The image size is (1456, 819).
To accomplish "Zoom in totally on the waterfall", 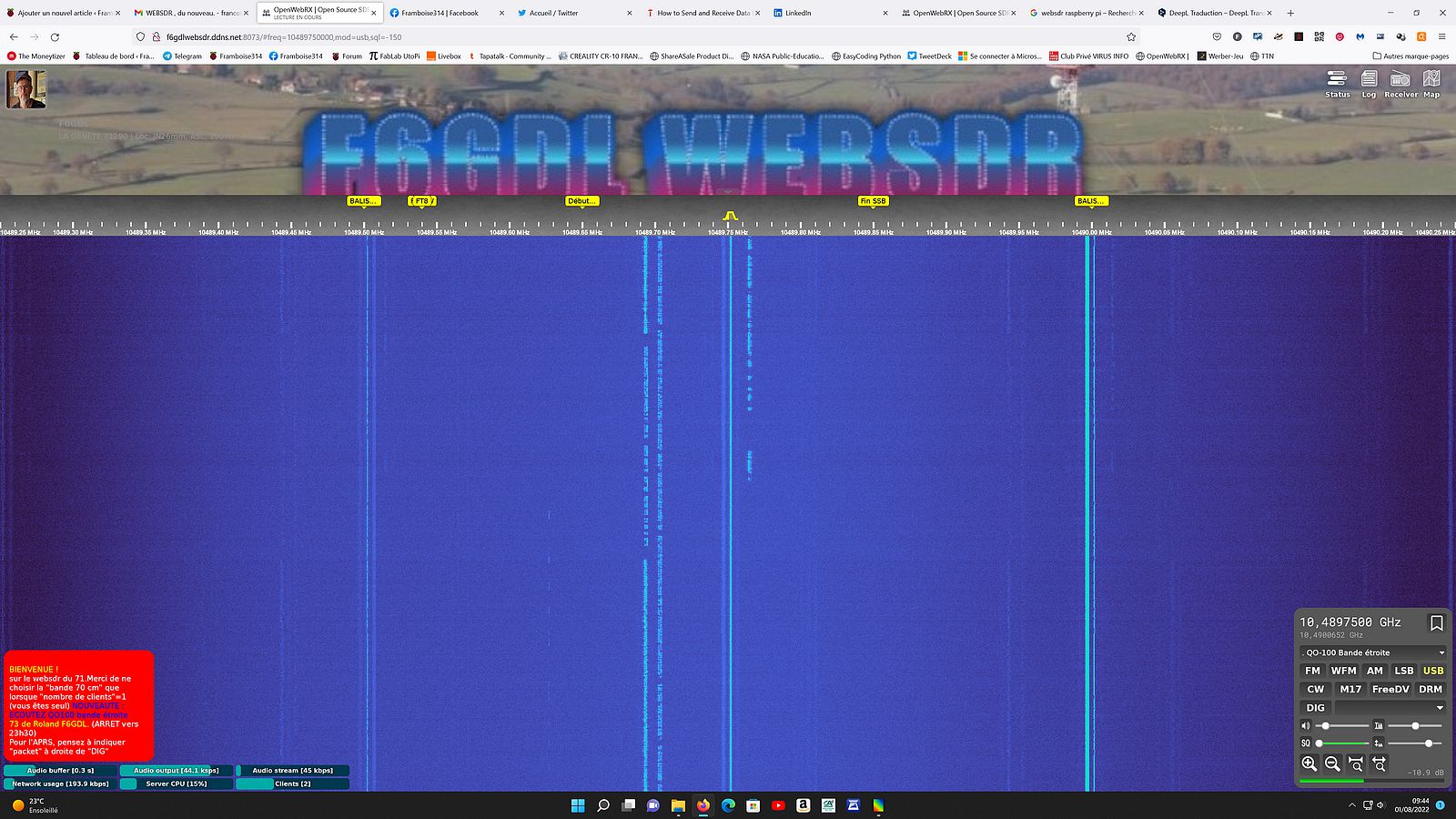I will (x=1356, y=764).
